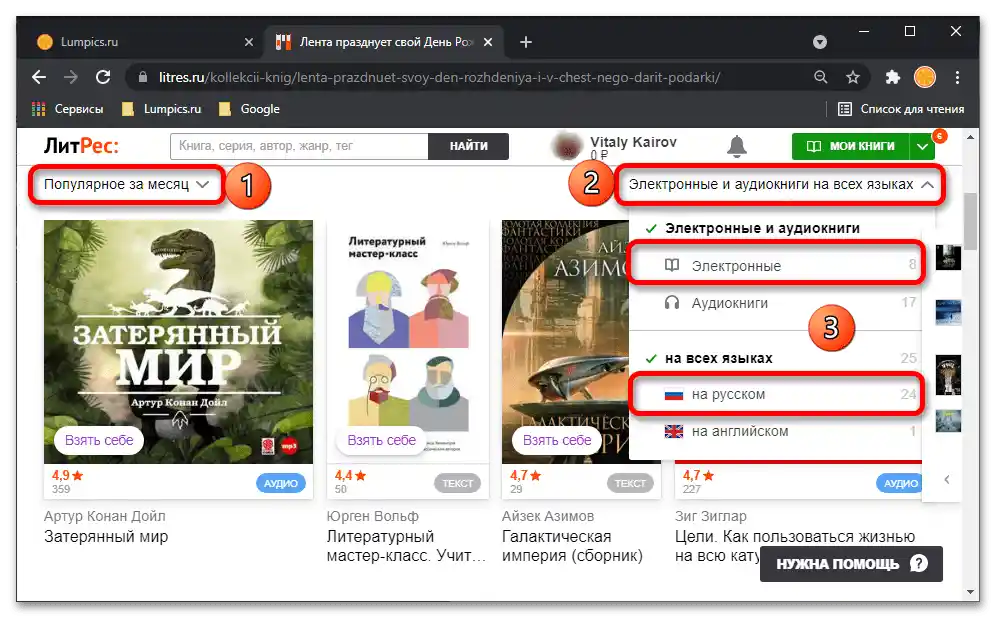Expand Популярное за месяц sorting dropdown
996x618 pixels.
[126, 185]
